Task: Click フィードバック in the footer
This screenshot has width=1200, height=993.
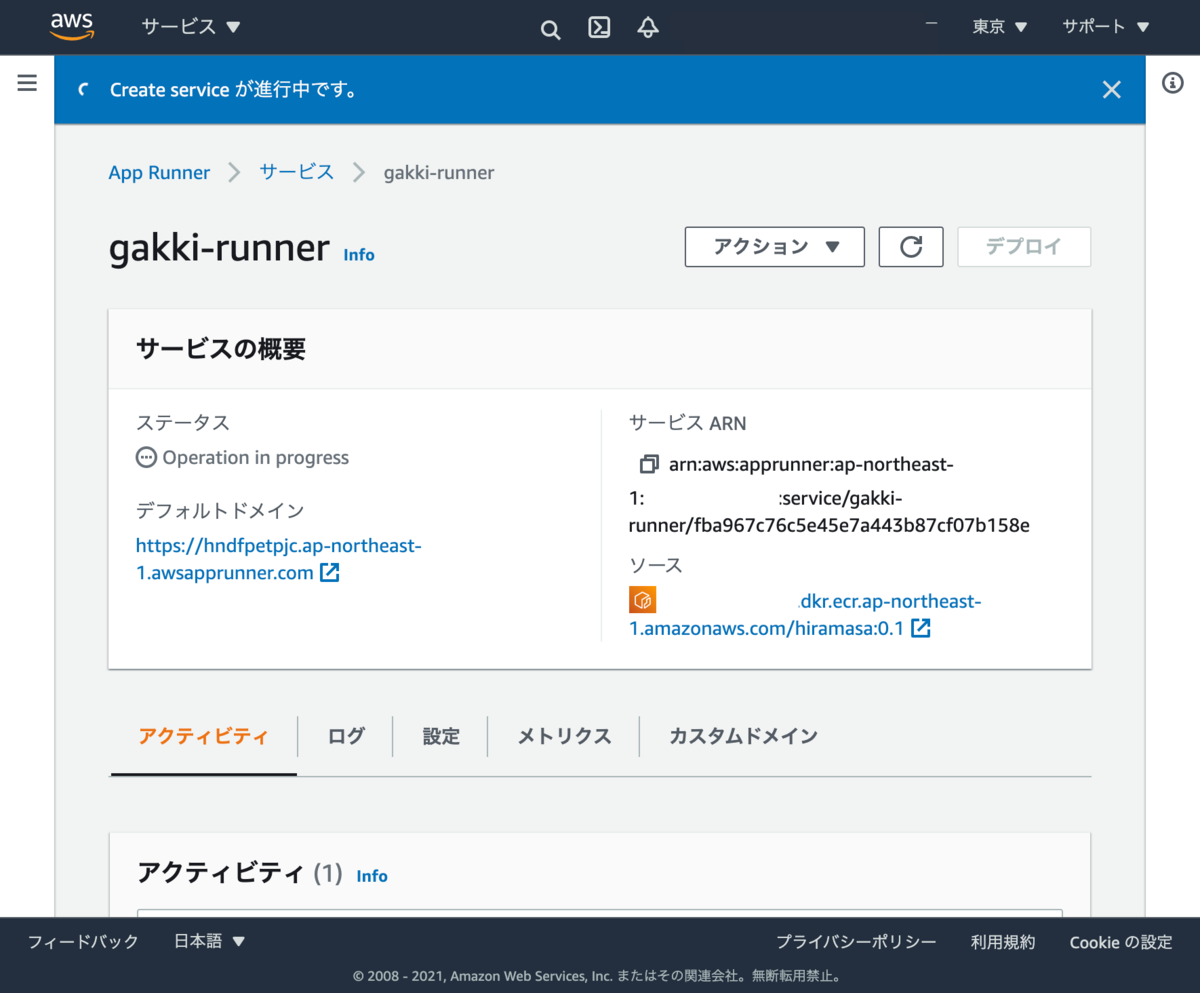Action: (x=83, y=942)
